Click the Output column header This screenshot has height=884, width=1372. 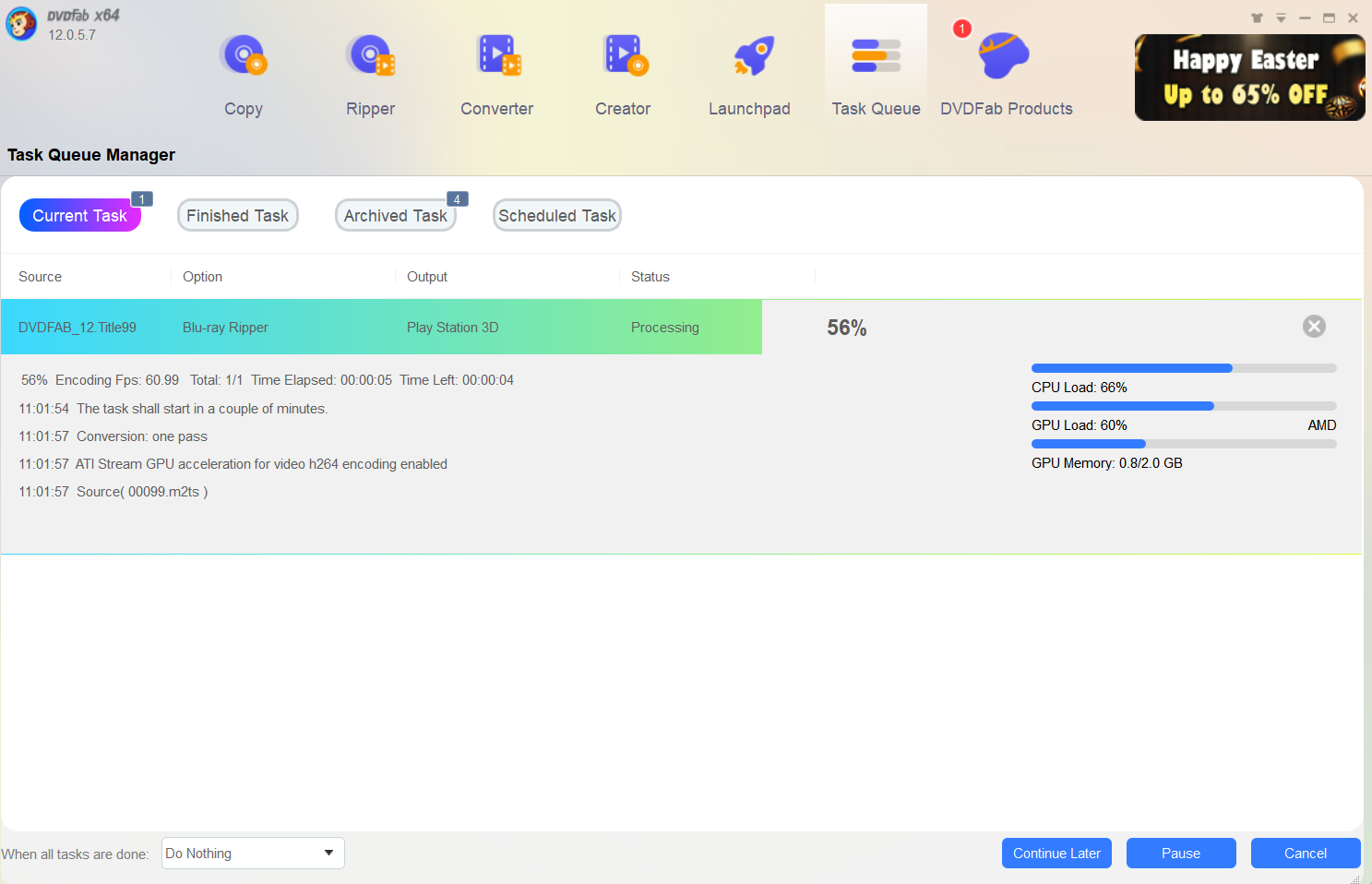coord(427,277)
